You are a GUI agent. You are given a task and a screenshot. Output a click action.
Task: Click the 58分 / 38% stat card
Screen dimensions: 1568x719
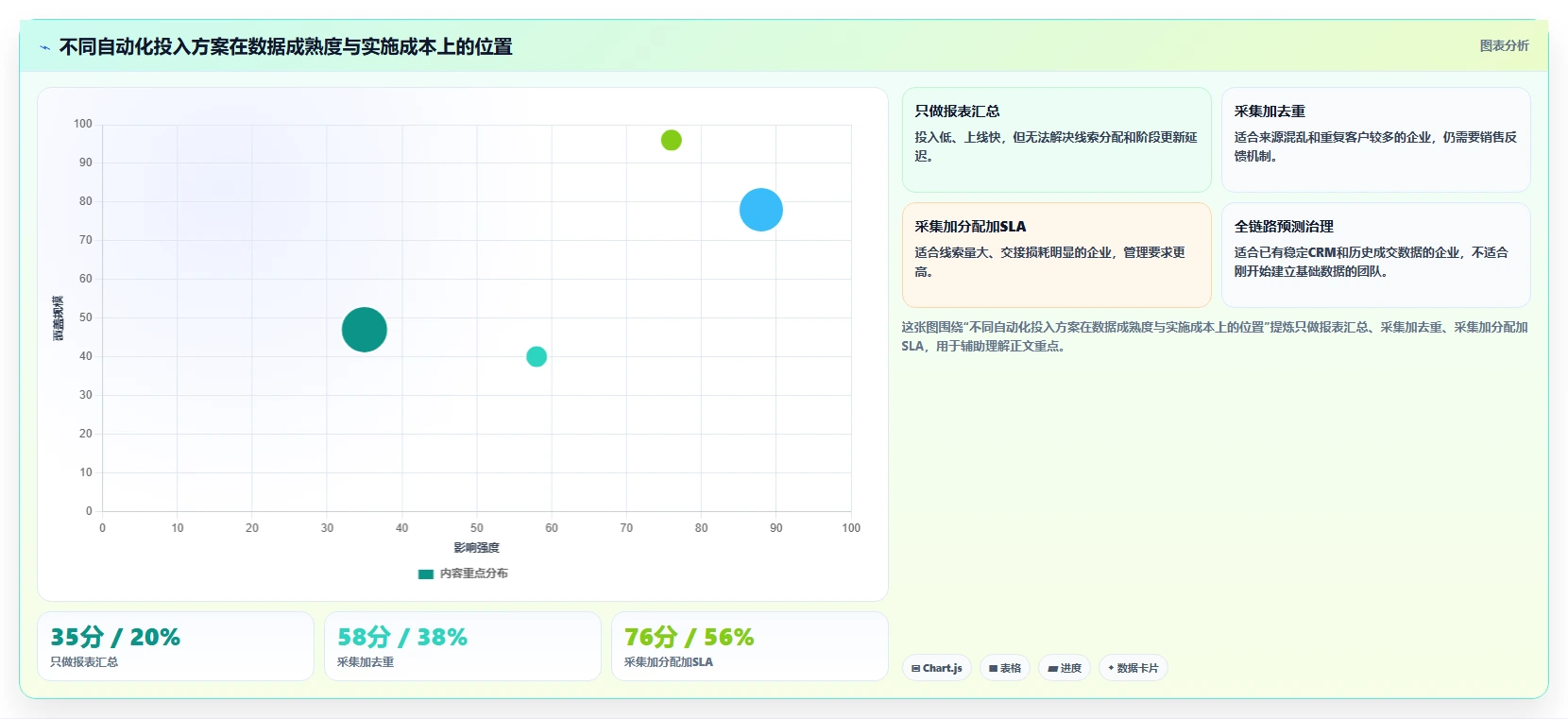pos(463,646)
